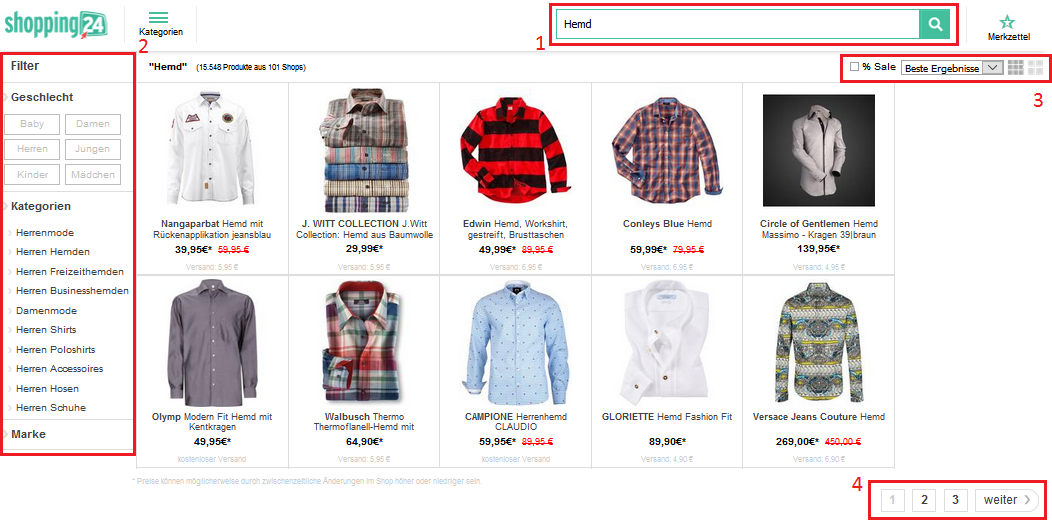This screenshot has height=522, width=1052.
Task: Click the shopping24 logo
Action: 55,22
